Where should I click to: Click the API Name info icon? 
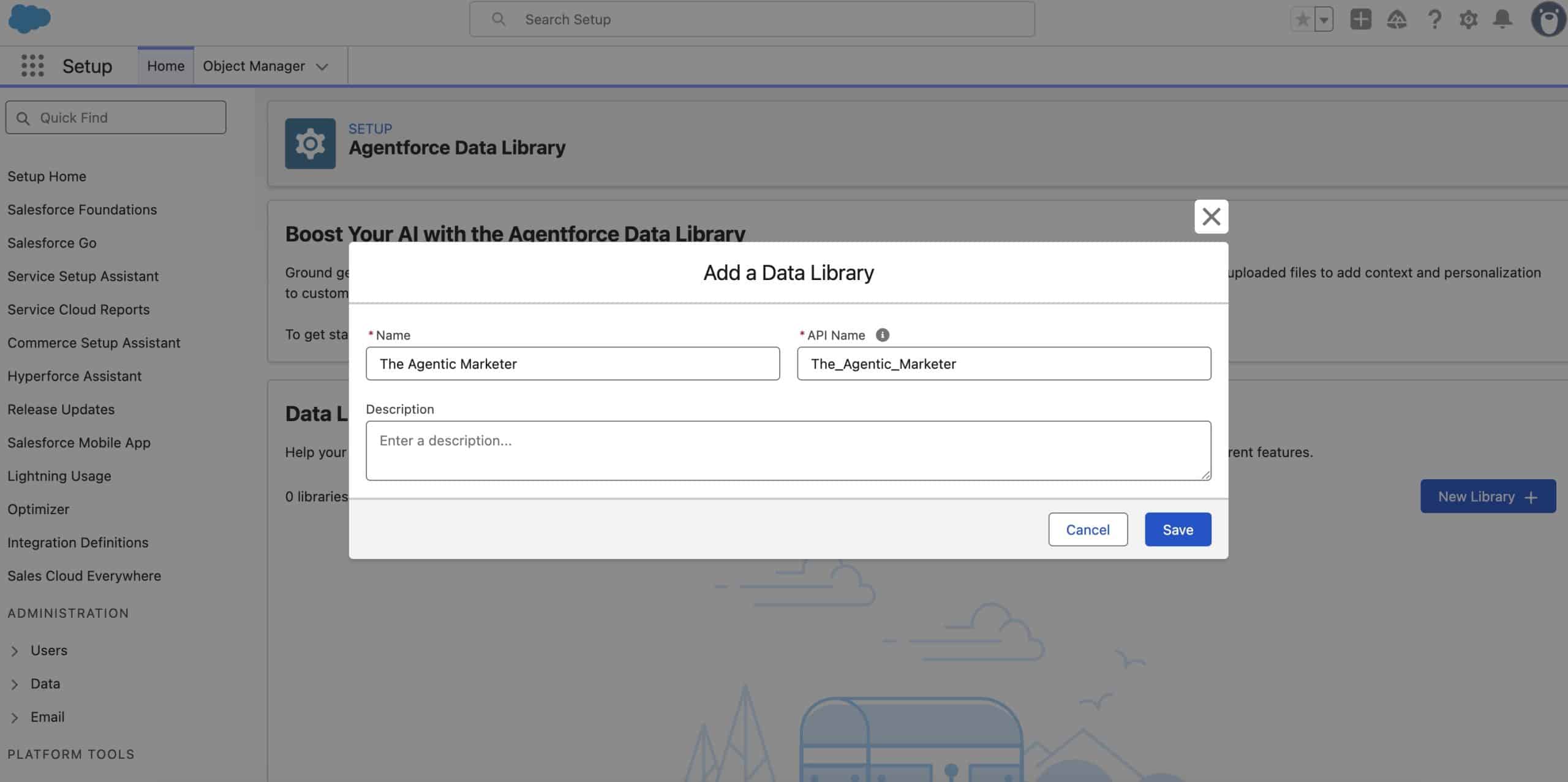coord(882,335)
